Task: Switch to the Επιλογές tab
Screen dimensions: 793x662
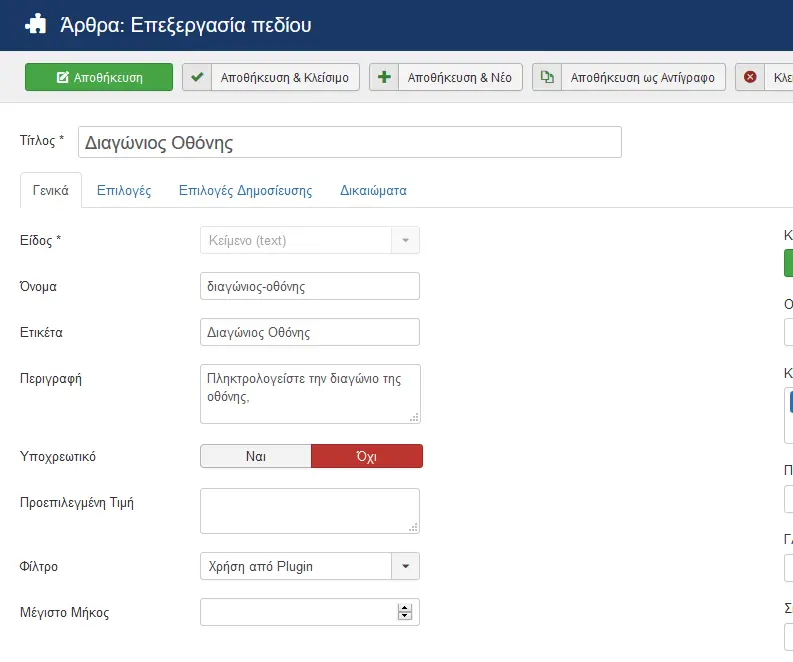Action: pos(124,191)
